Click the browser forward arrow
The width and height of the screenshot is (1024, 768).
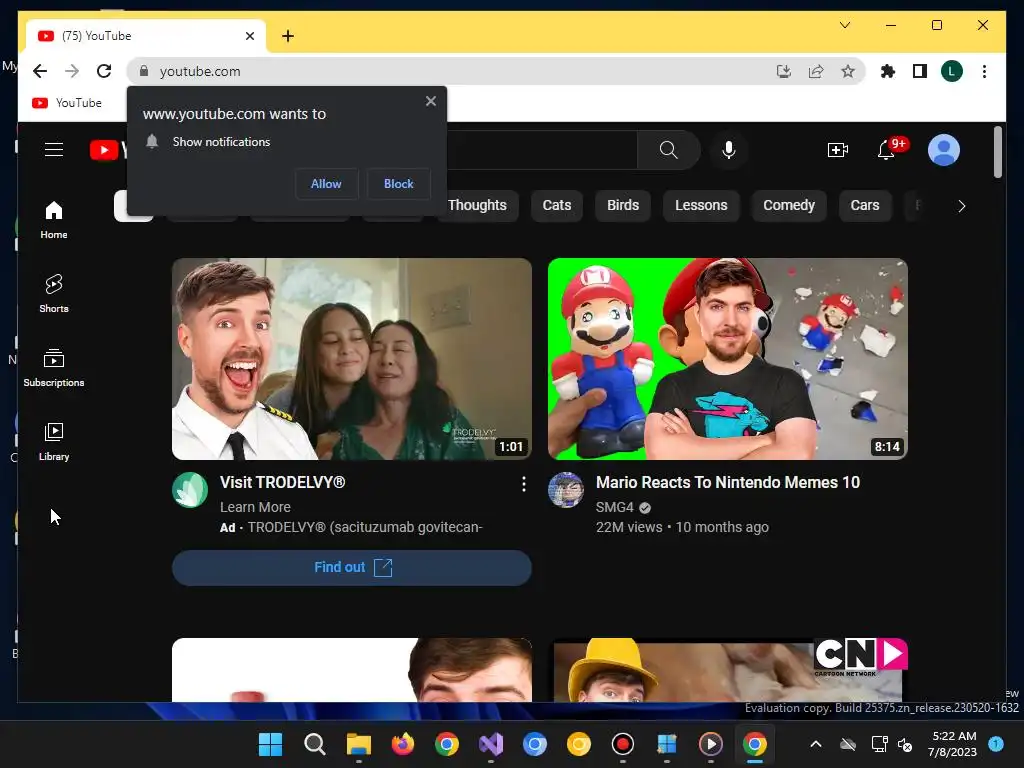pyautogui.click(x=72, y=71)
